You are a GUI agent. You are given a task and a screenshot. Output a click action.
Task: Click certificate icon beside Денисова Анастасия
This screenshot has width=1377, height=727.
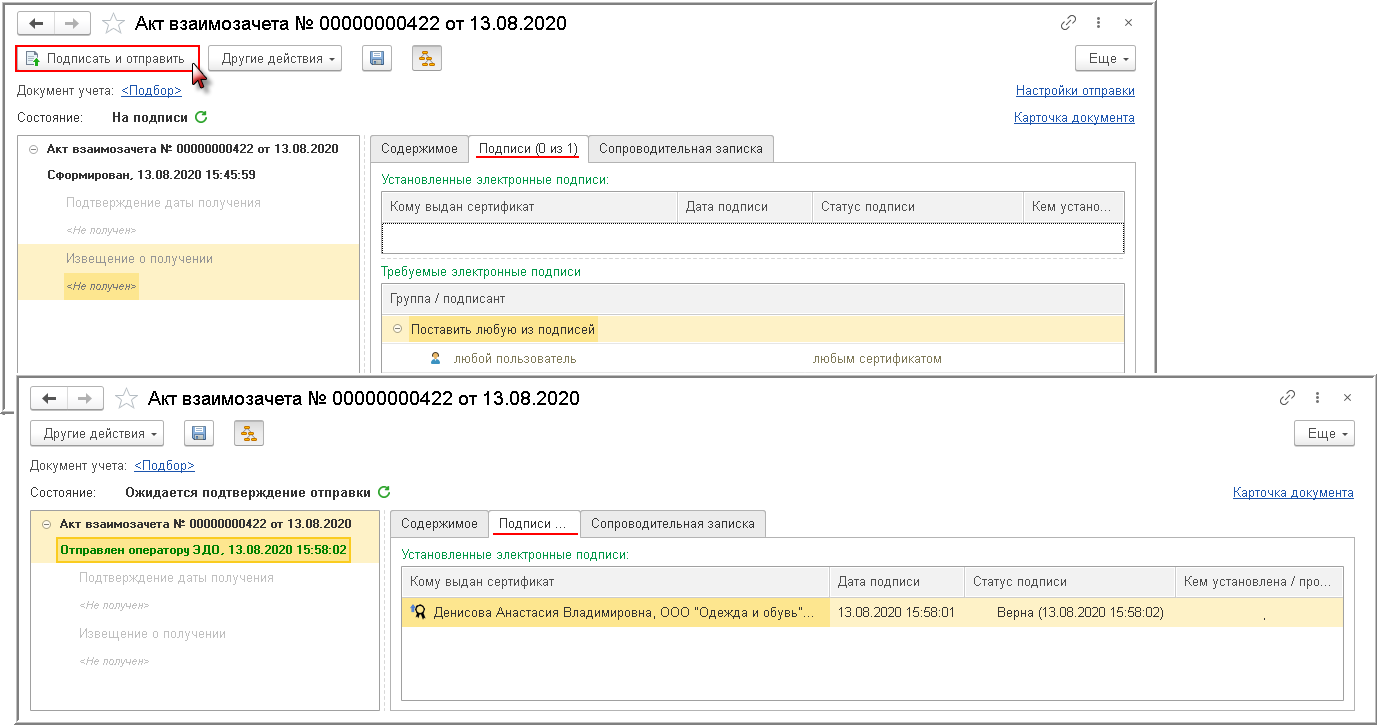pyautogui.click(x=419, y=612)
